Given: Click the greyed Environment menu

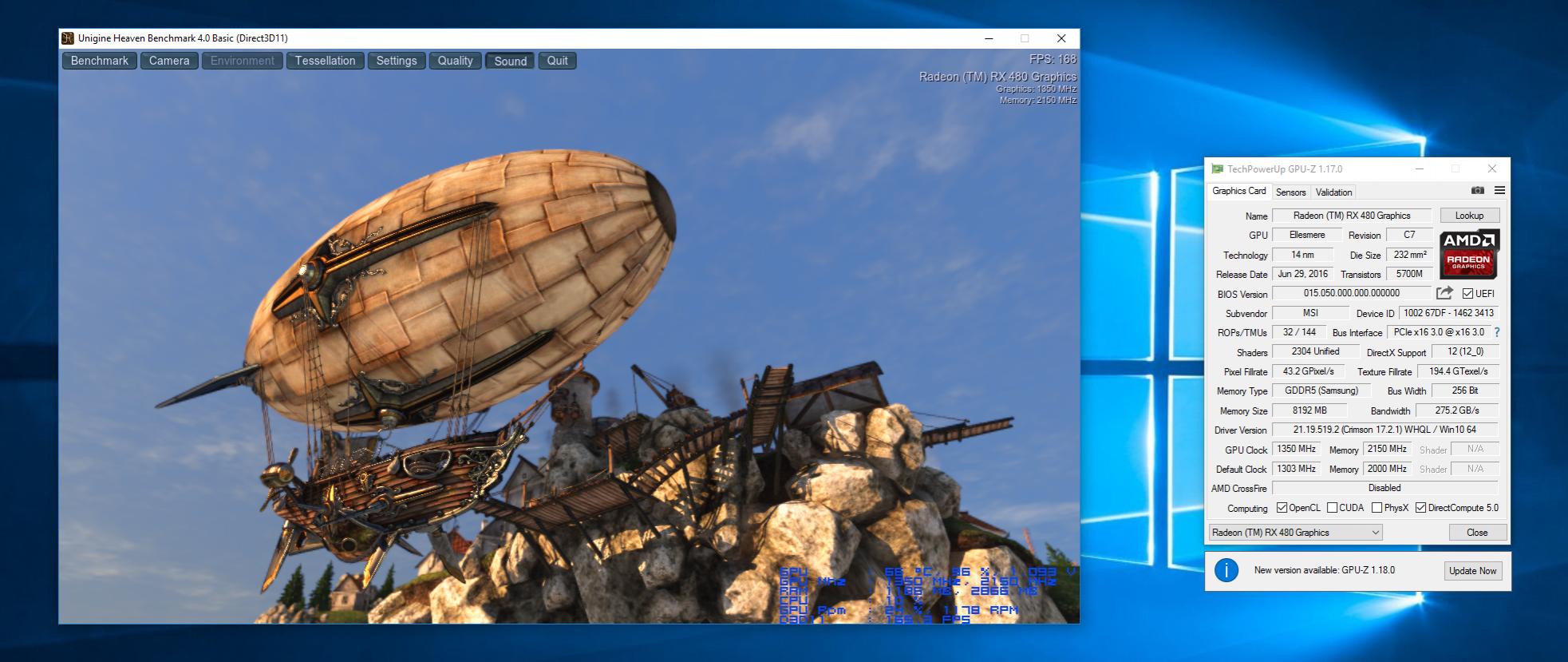Looking at the screenshot, I should (x=242, y=61).
